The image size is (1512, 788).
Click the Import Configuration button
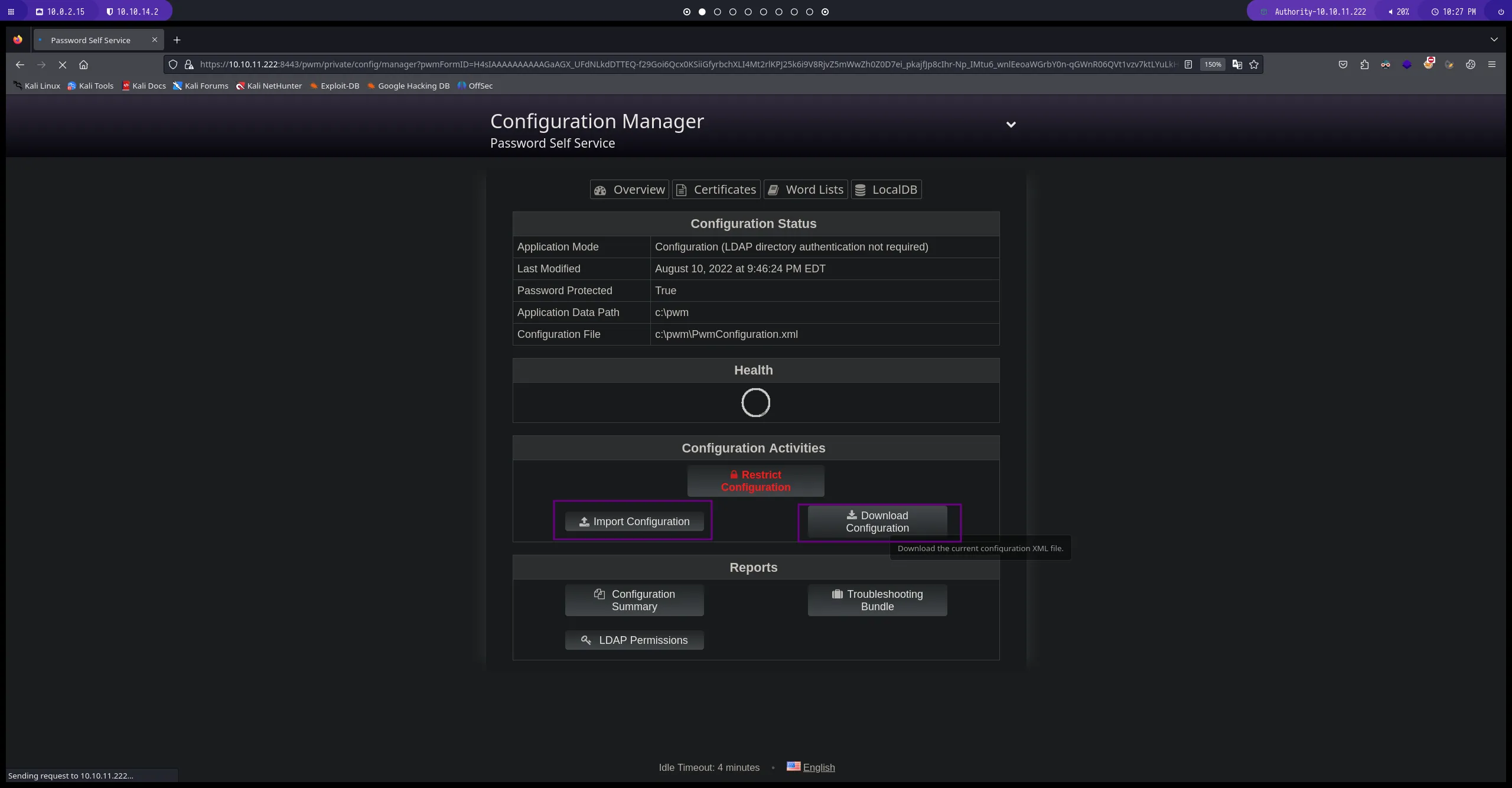point(634,522)
